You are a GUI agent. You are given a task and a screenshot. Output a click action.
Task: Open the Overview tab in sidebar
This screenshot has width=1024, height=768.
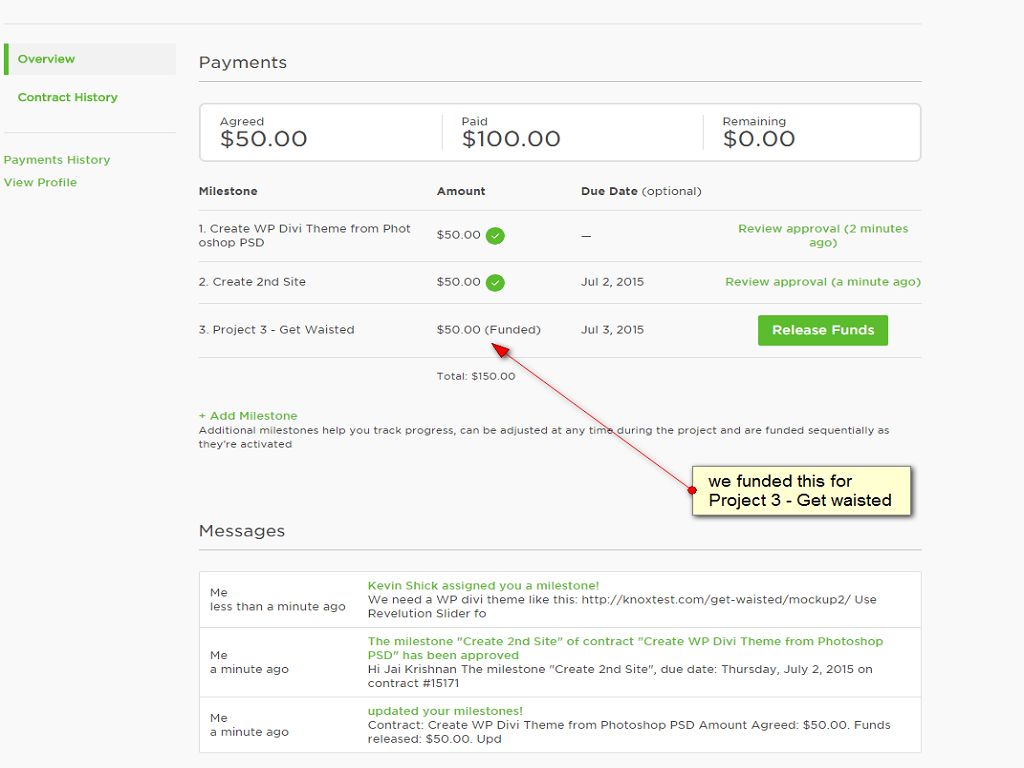pyautogui.click(x=46, y=59)
